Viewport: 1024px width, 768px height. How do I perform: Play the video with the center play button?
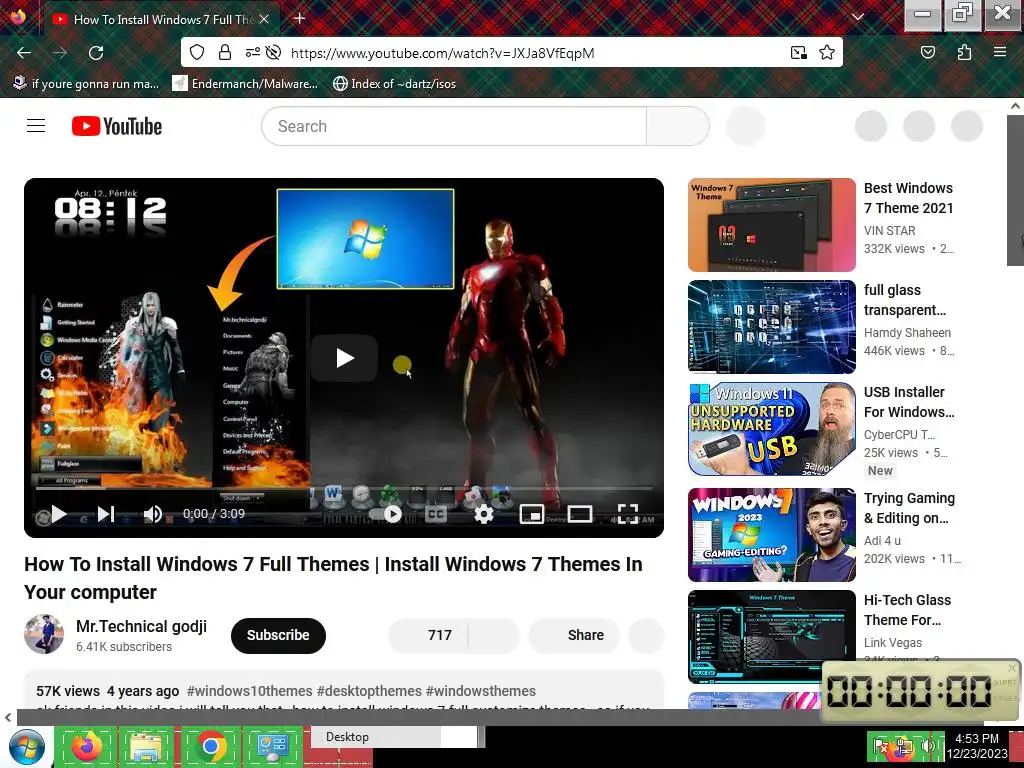[344, 358]
